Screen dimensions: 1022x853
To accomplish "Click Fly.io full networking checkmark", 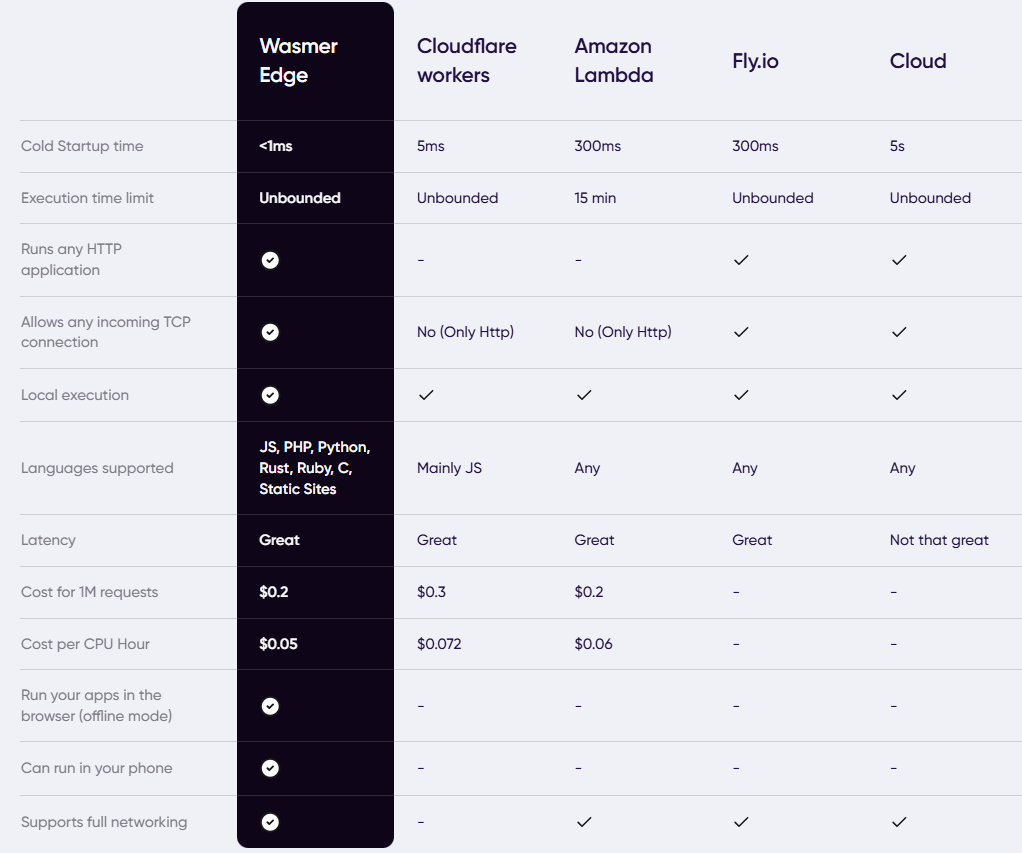I will tap(741, 822).
